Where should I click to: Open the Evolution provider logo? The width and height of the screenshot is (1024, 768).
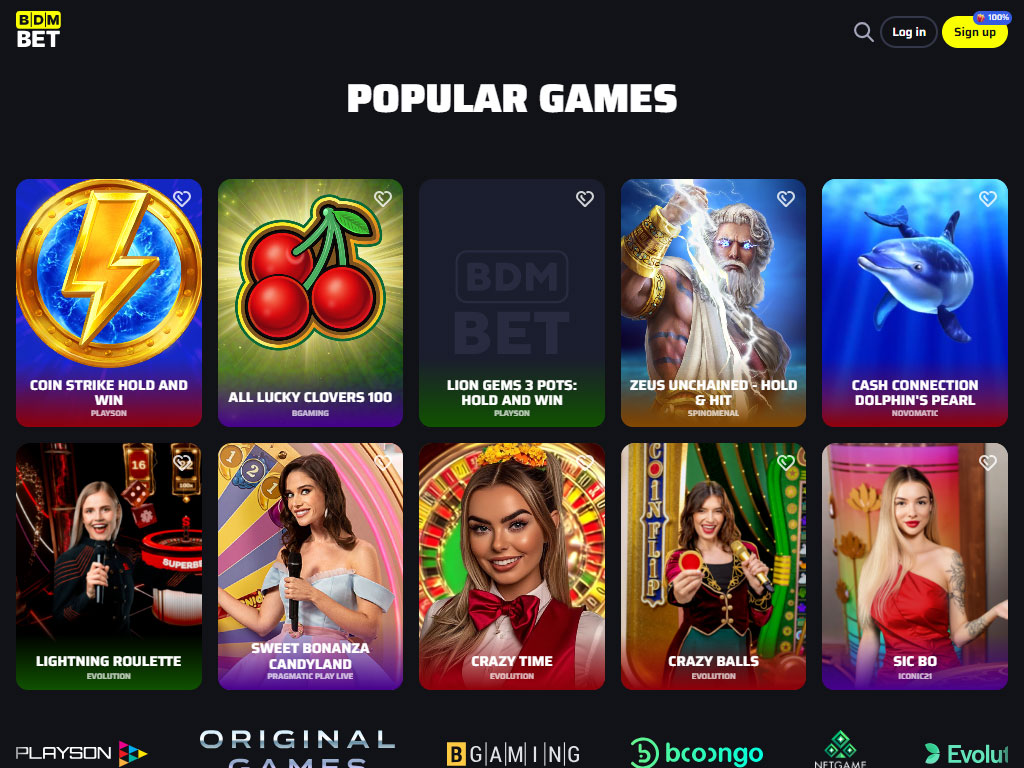coord(967,754)
